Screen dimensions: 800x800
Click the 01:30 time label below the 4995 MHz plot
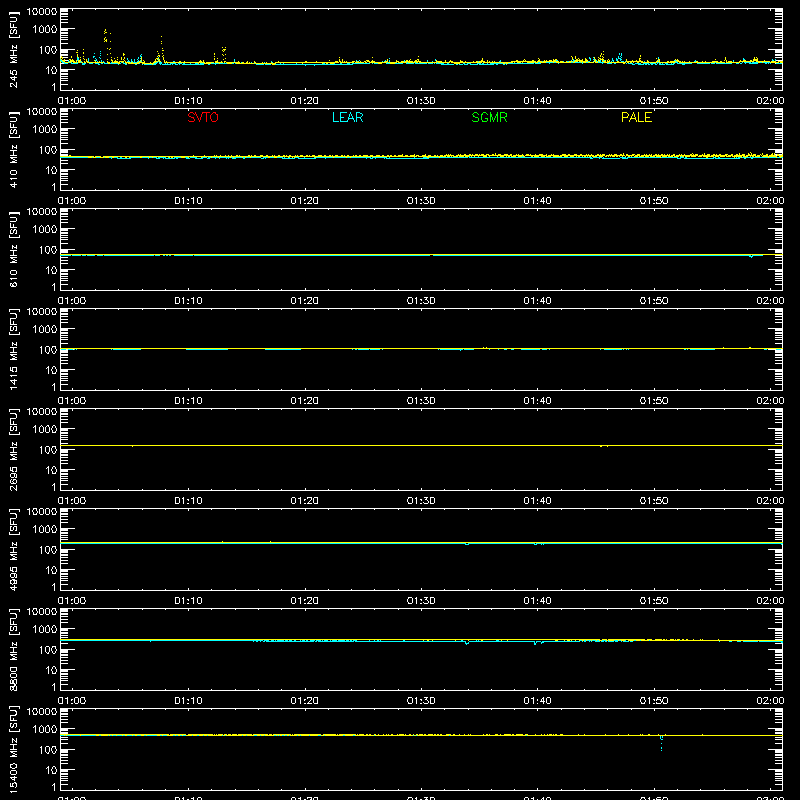click(x=421, y=601)
